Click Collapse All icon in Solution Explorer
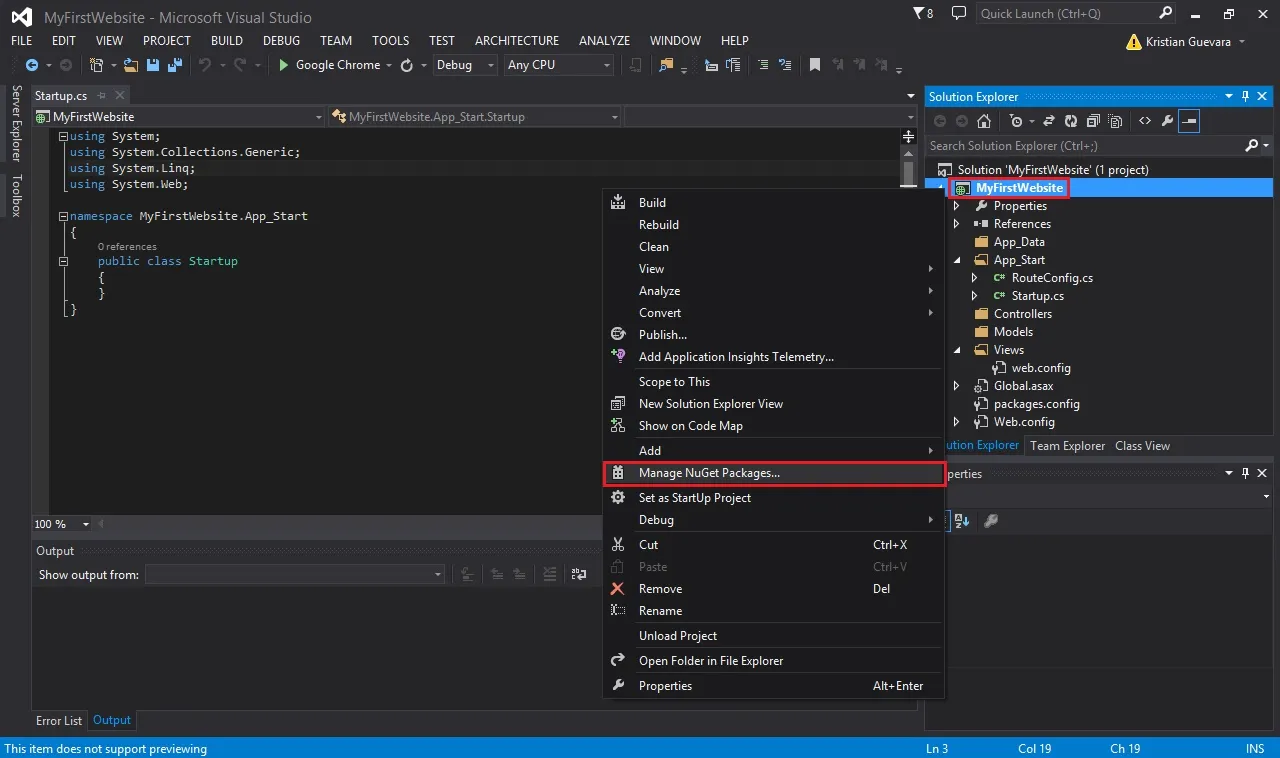This screenshot has width=1280, height=758. click(x=1092, y=121)
